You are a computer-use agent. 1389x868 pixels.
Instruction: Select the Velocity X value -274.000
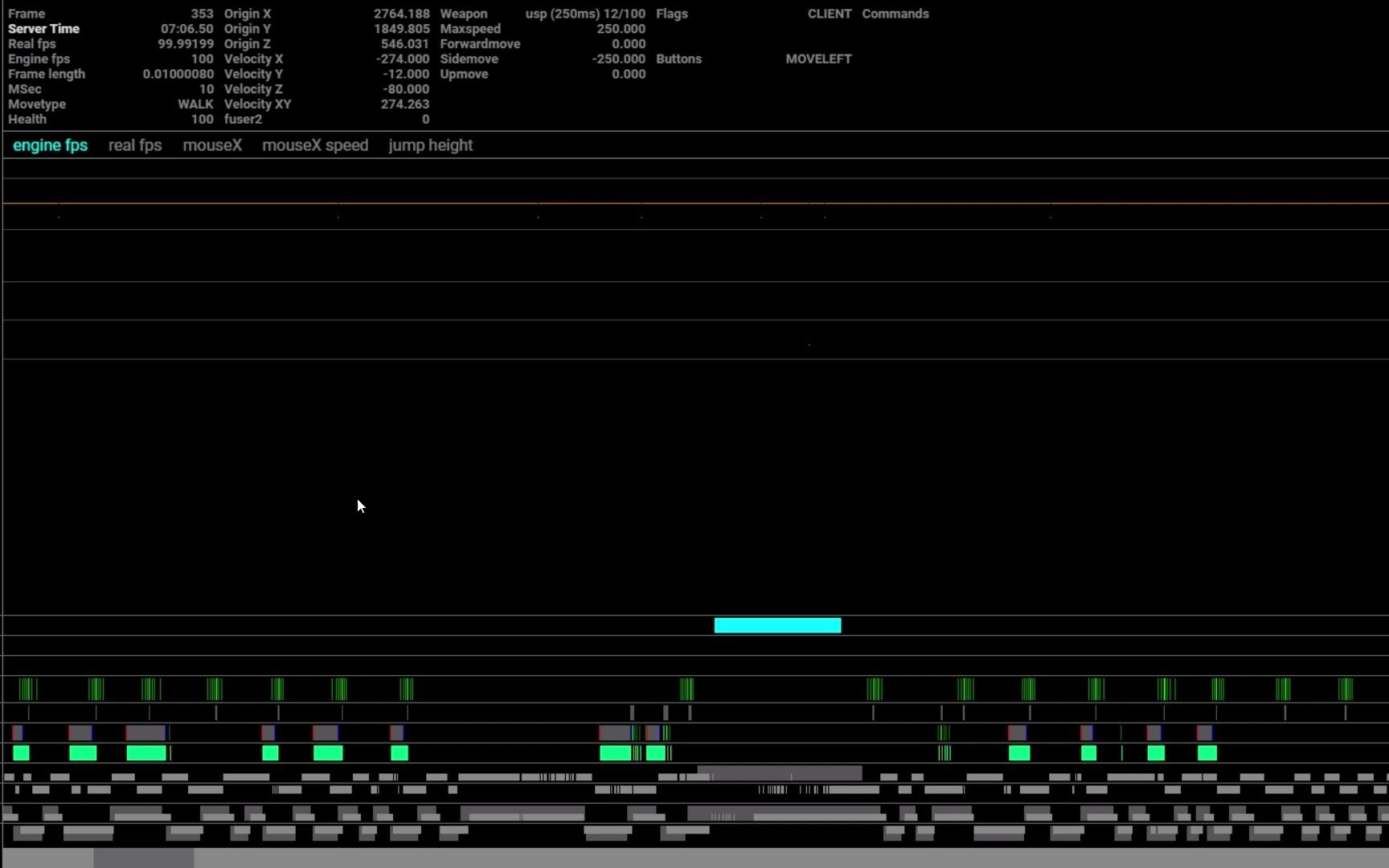[x=402, y=59]
